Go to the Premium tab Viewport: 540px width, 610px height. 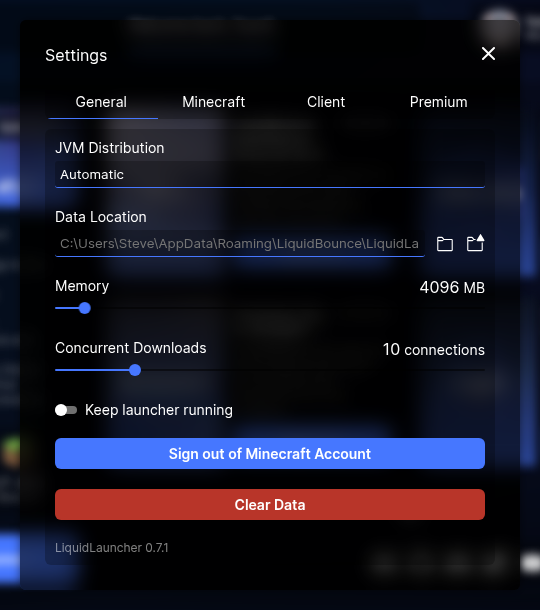point(438,102)
